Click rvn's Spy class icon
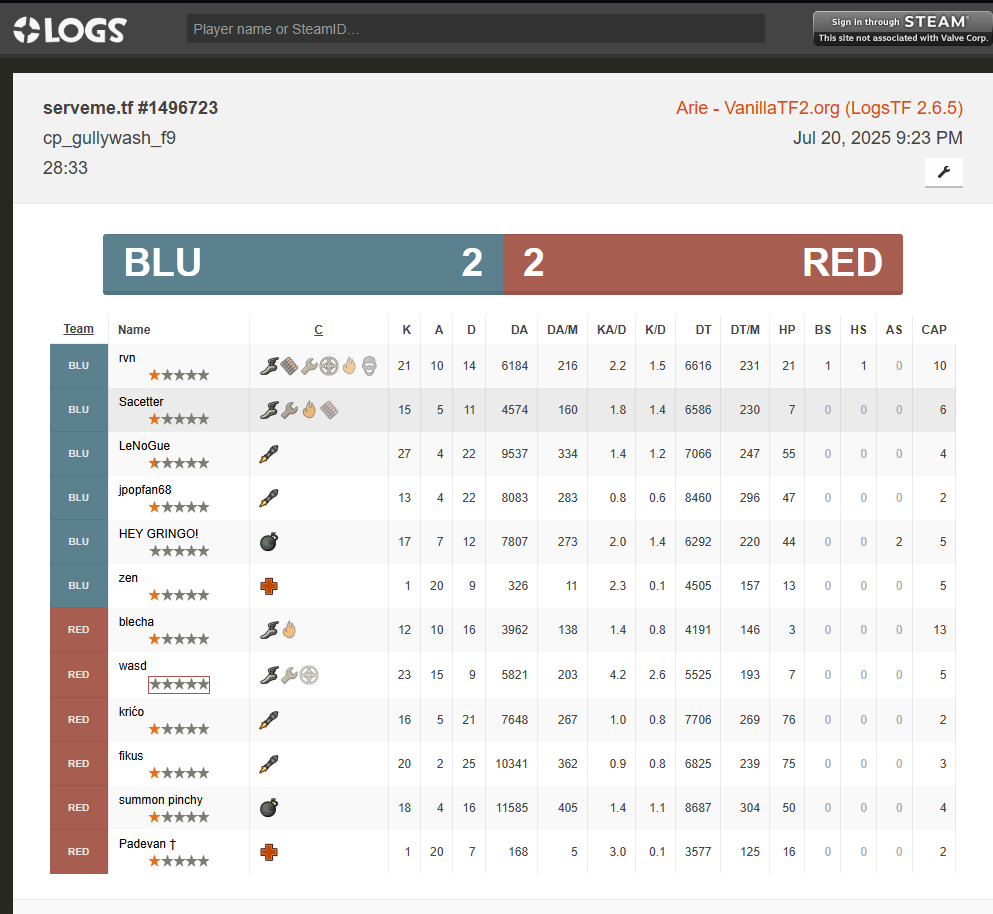Image resolution: width=993 pixels, height=914 pixels. click(x=369, y=366)
